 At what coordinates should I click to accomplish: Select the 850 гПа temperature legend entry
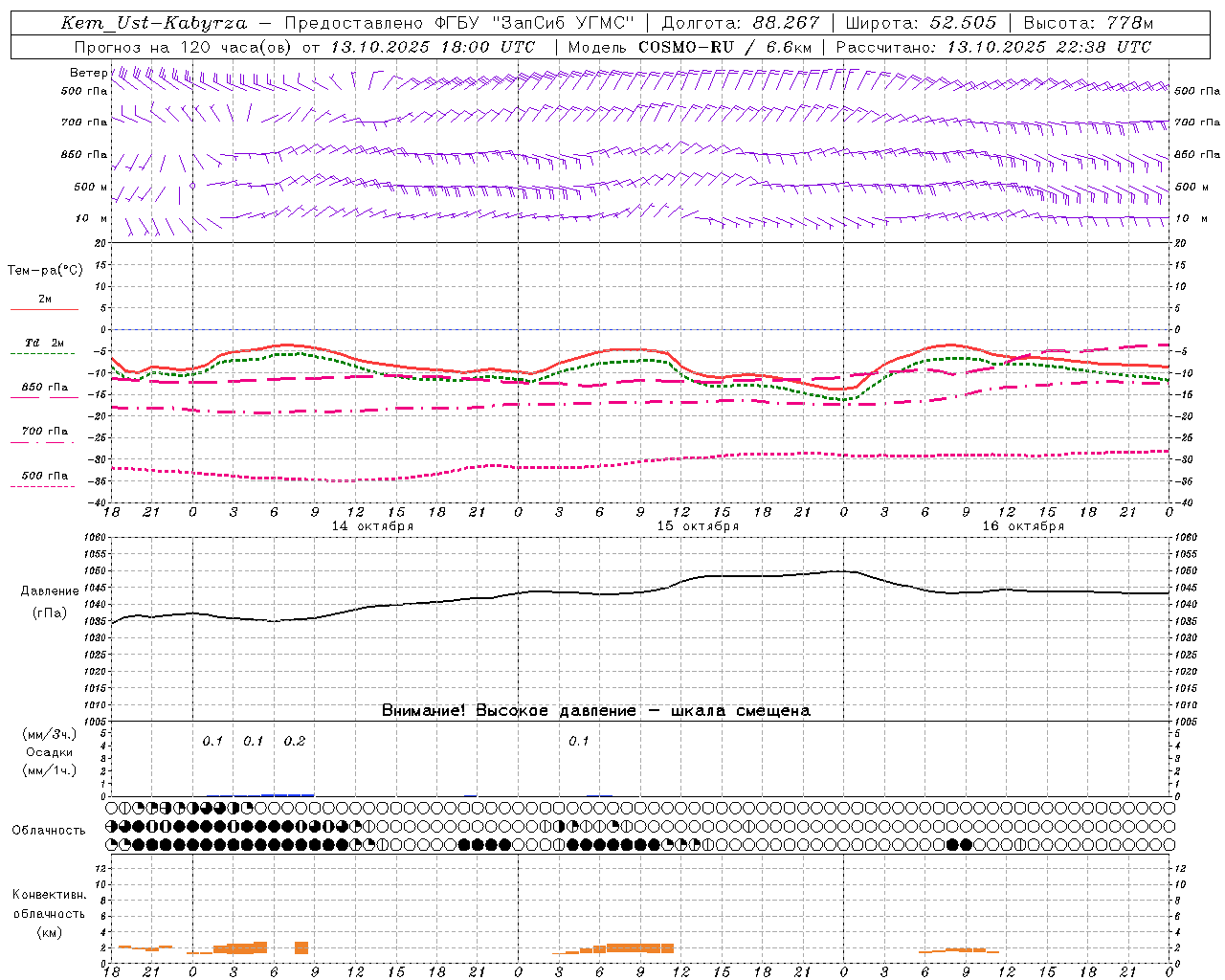(44, 388)
